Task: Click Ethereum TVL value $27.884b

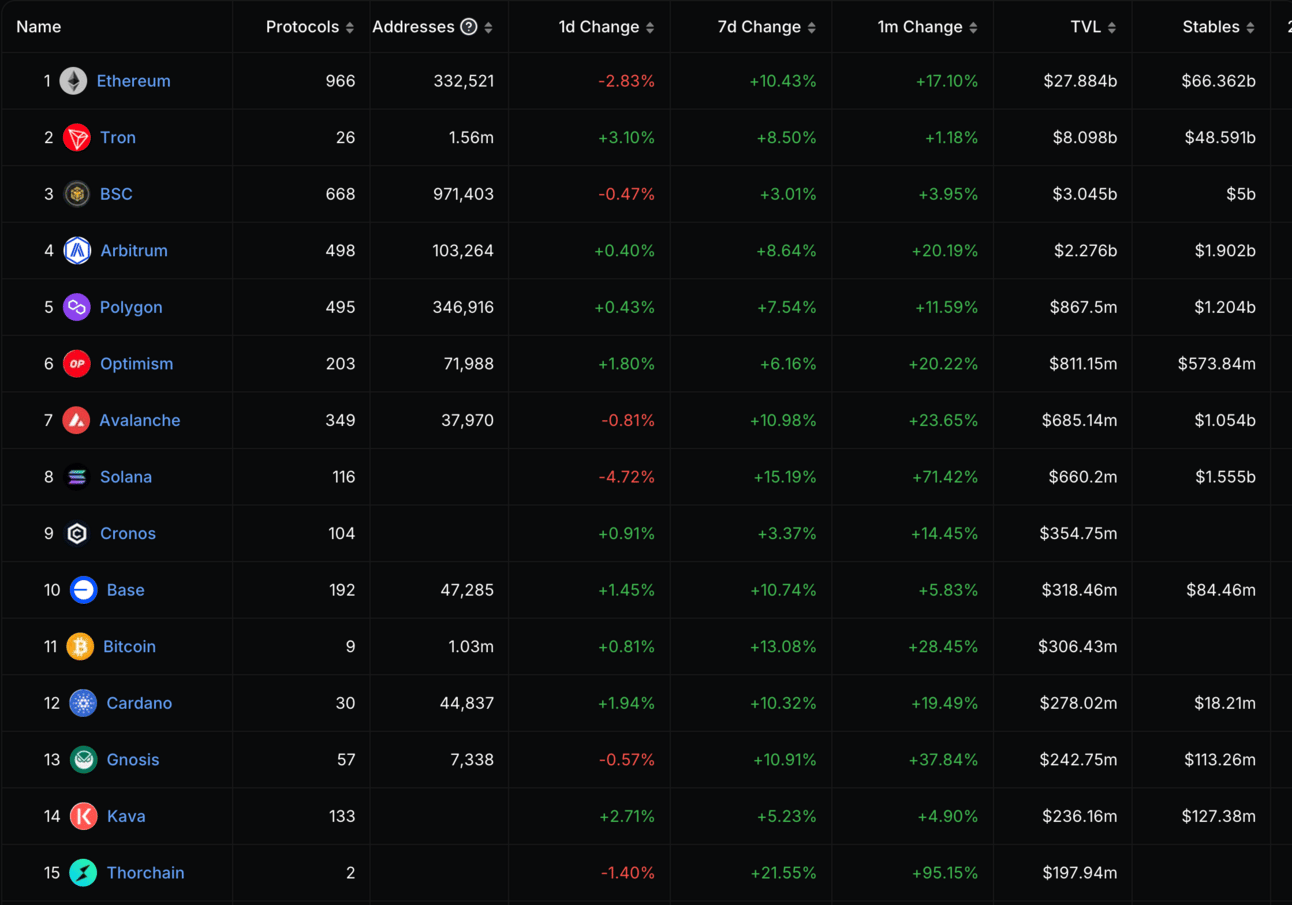Action: pyautogui.click(x=1080, y=81)
